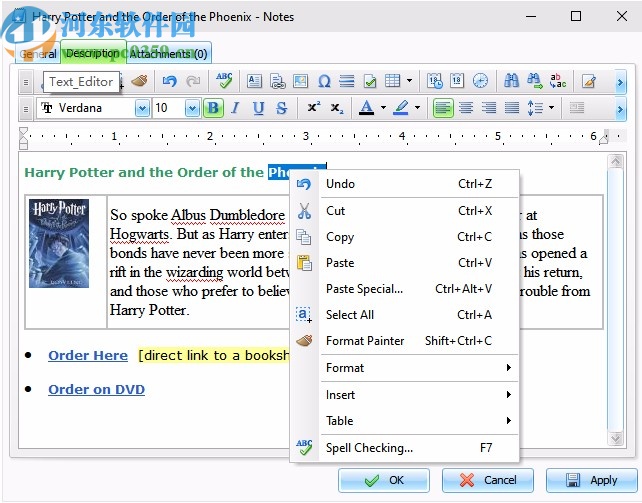The height and width of the screenshot is (503, 642).
Task: Open the font color dropdown arrow
Action: 383,108
